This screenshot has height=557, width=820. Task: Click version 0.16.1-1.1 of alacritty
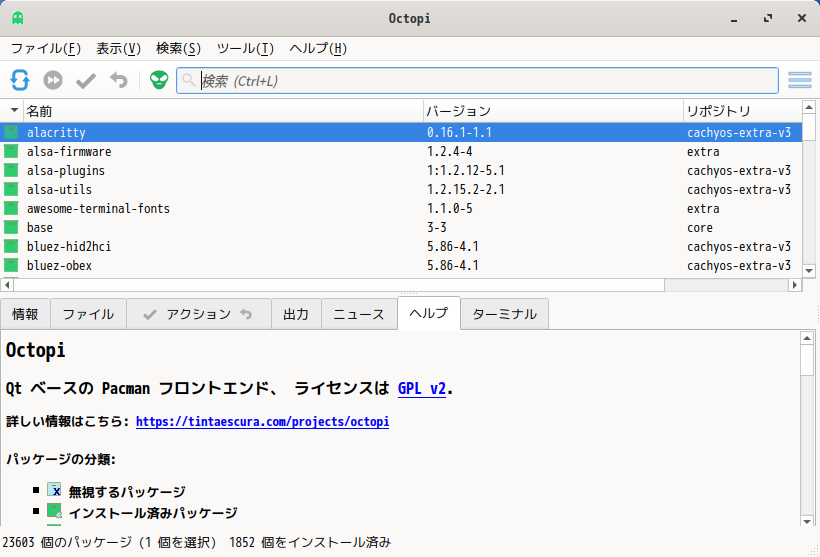click(x=459, y=132)
